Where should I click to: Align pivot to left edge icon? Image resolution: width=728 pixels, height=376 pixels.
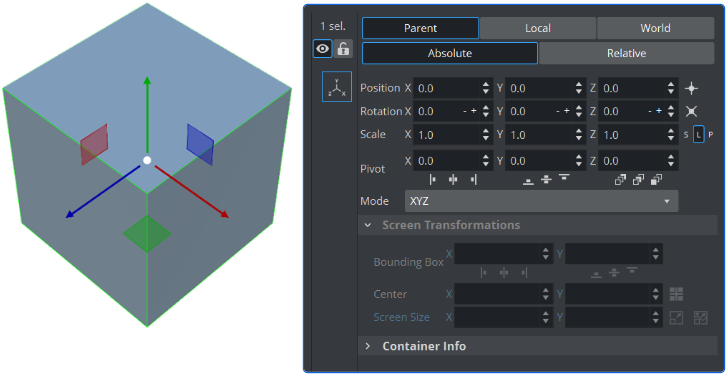(x=433, y=180)
